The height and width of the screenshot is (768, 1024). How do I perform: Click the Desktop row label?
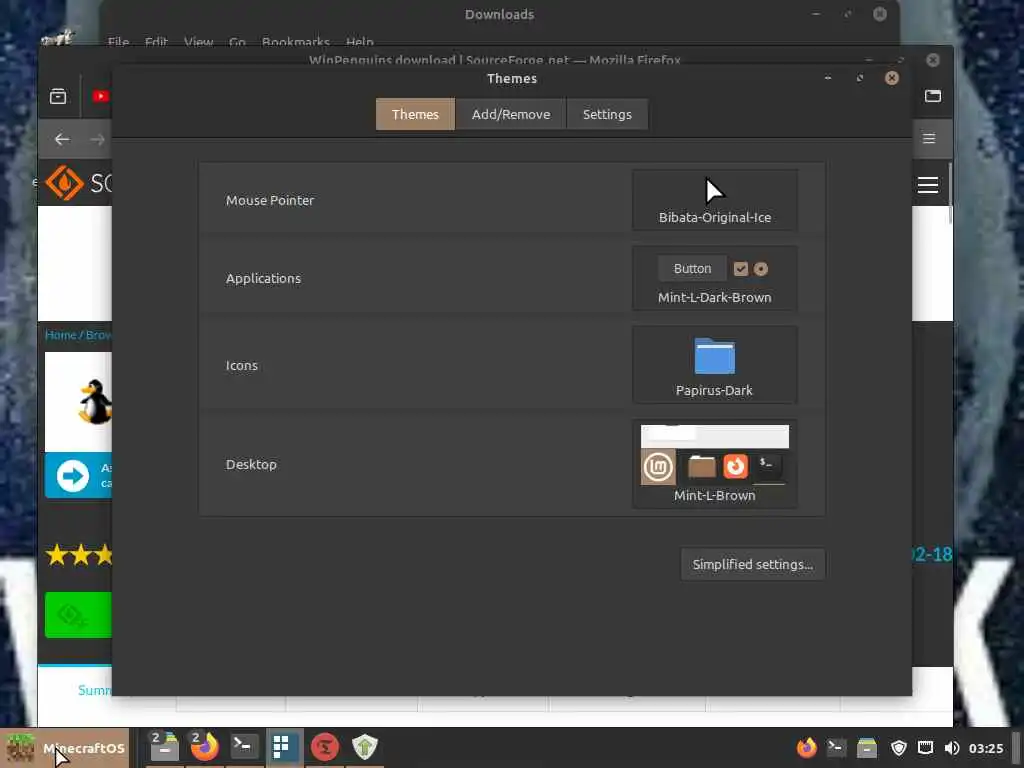(x=251, y=464)
